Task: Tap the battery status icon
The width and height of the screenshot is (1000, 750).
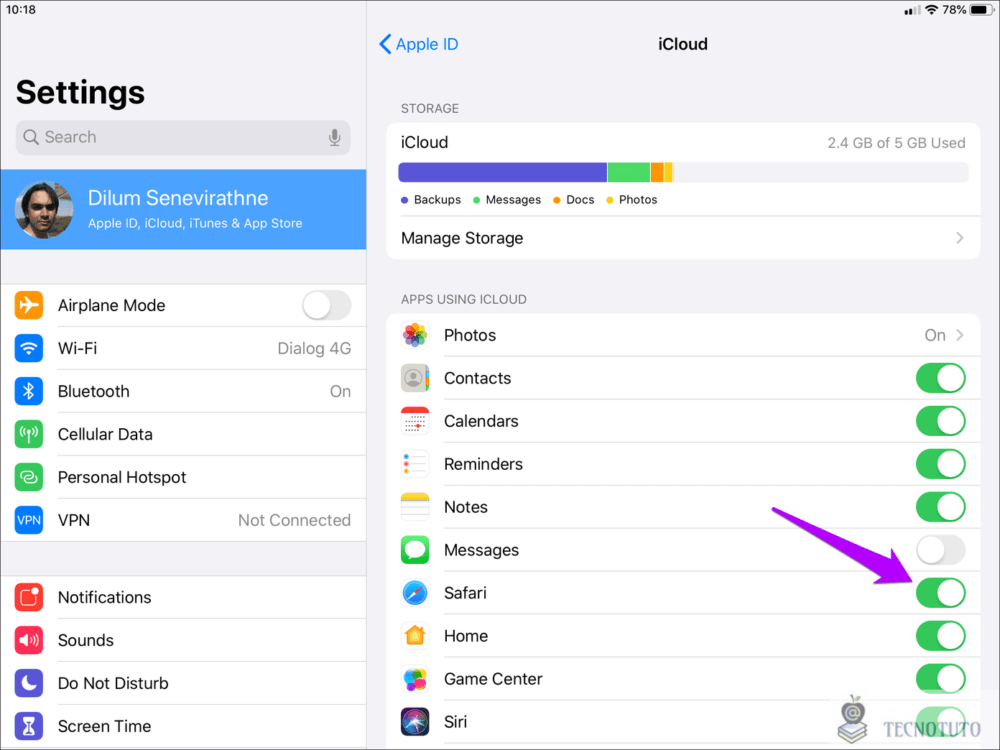Action: pos(981,10)
